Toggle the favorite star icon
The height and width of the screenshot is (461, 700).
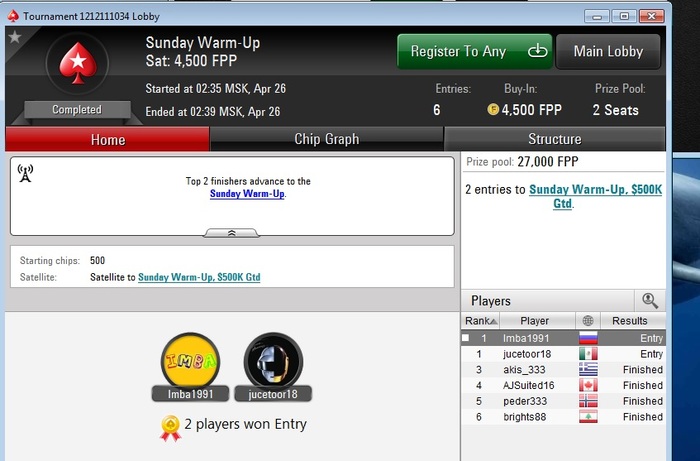(x=15, y=37)
